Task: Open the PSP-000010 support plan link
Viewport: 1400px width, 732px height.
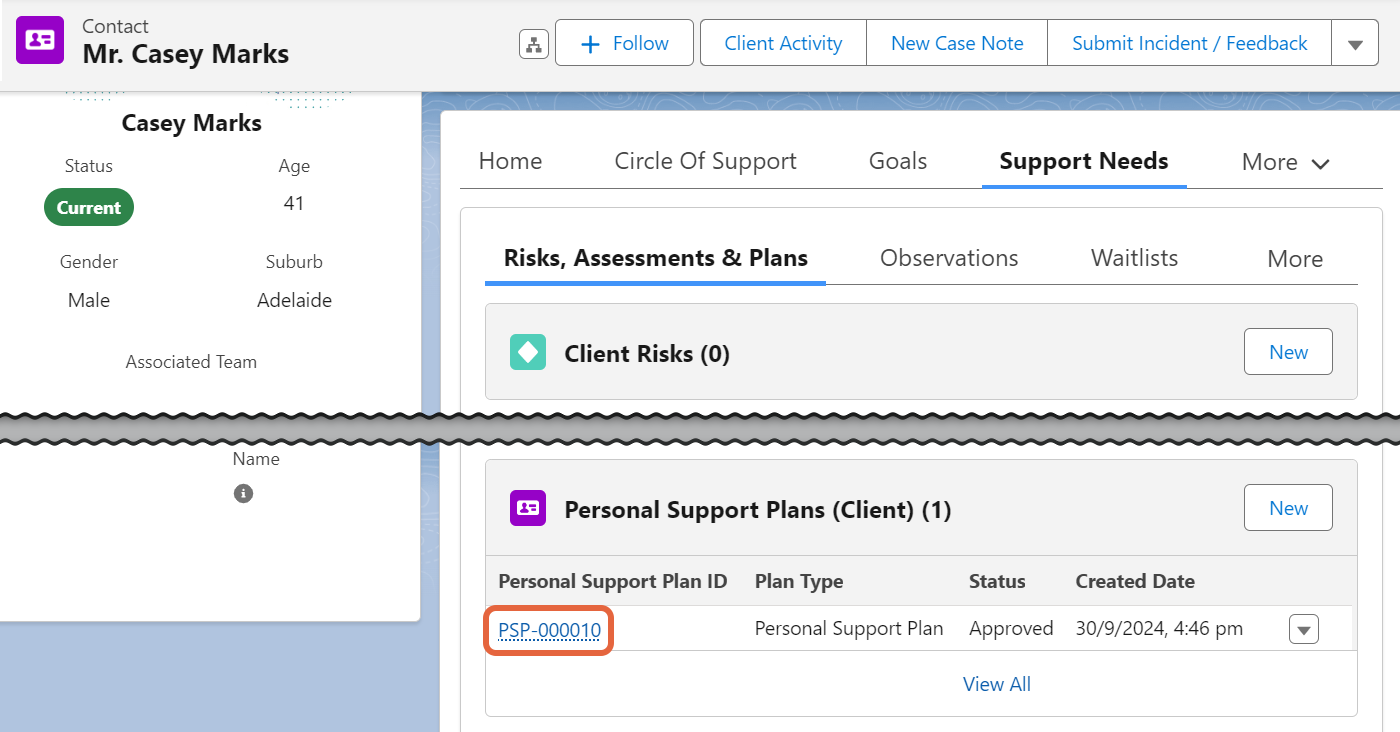Action: click(x=548, y=630)
